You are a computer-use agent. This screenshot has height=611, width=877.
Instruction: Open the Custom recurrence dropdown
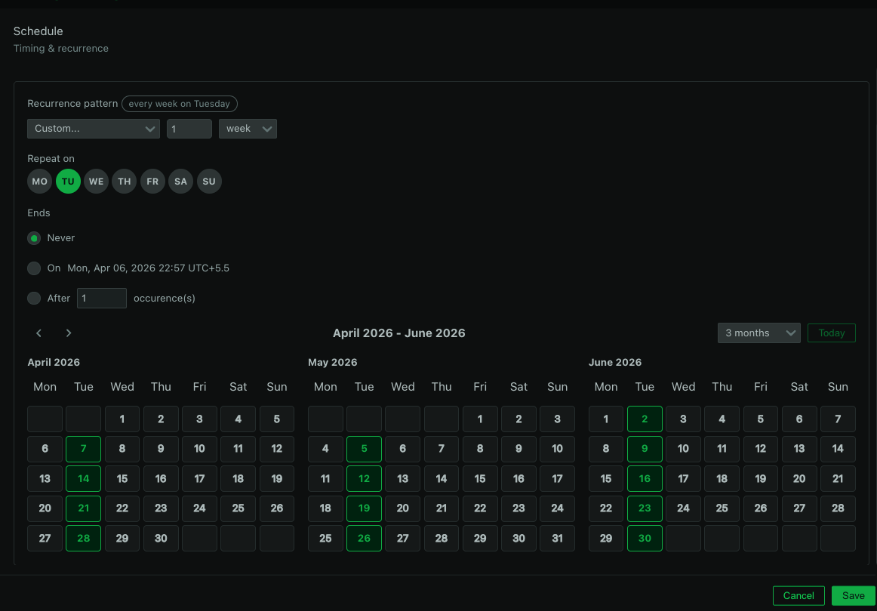[93, 128]
